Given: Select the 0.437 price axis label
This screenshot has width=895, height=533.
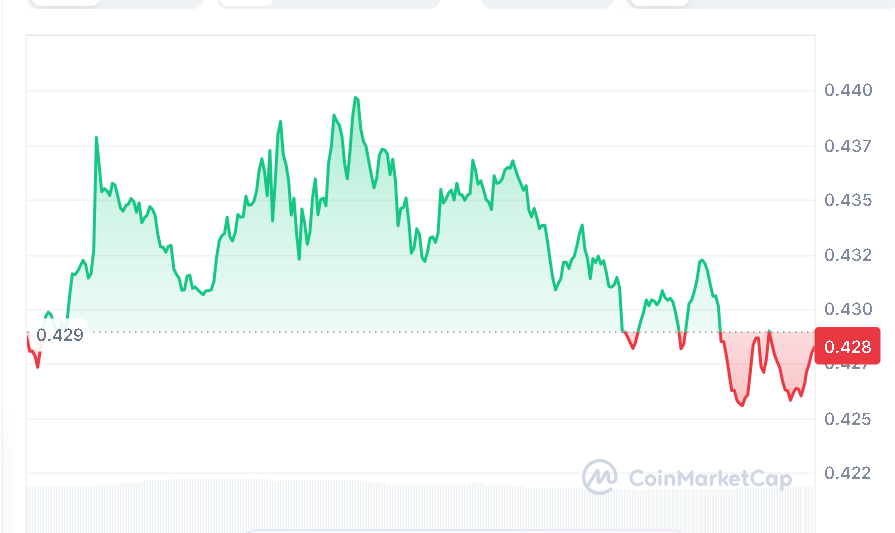Looking at the screenshot, I should pos(848,146).
